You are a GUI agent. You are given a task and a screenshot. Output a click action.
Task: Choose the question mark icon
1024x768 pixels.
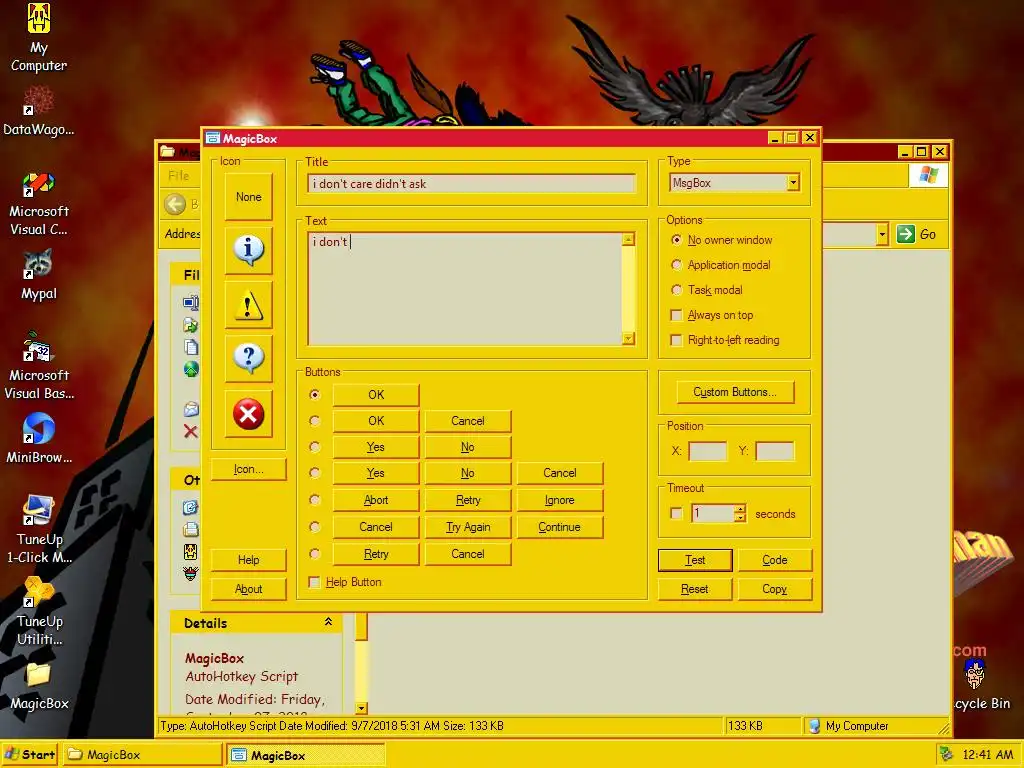[x=248, y=359]
